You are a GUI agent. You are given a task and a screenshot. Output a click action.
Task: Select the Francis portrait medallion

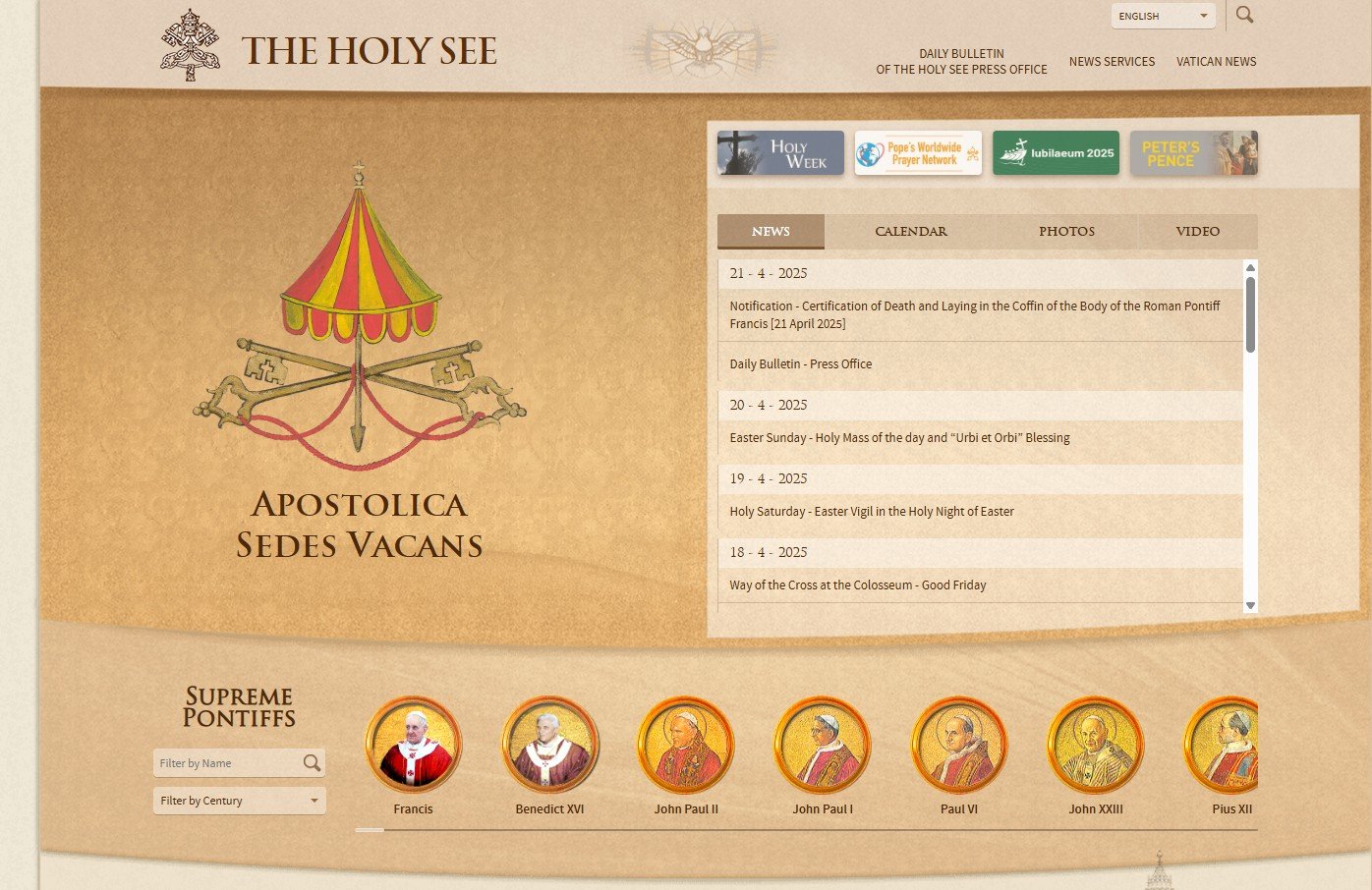tap(413, 745)
